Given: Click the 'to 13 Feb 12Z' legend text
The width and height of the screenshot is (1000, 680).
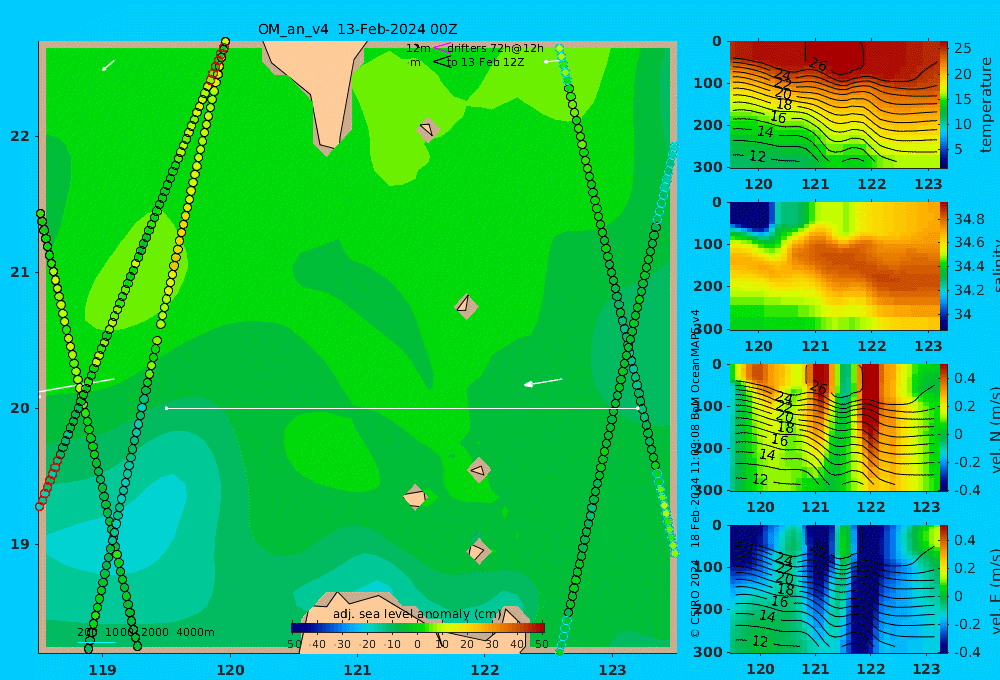Looking at the screenshot, I should pos(485,62).
